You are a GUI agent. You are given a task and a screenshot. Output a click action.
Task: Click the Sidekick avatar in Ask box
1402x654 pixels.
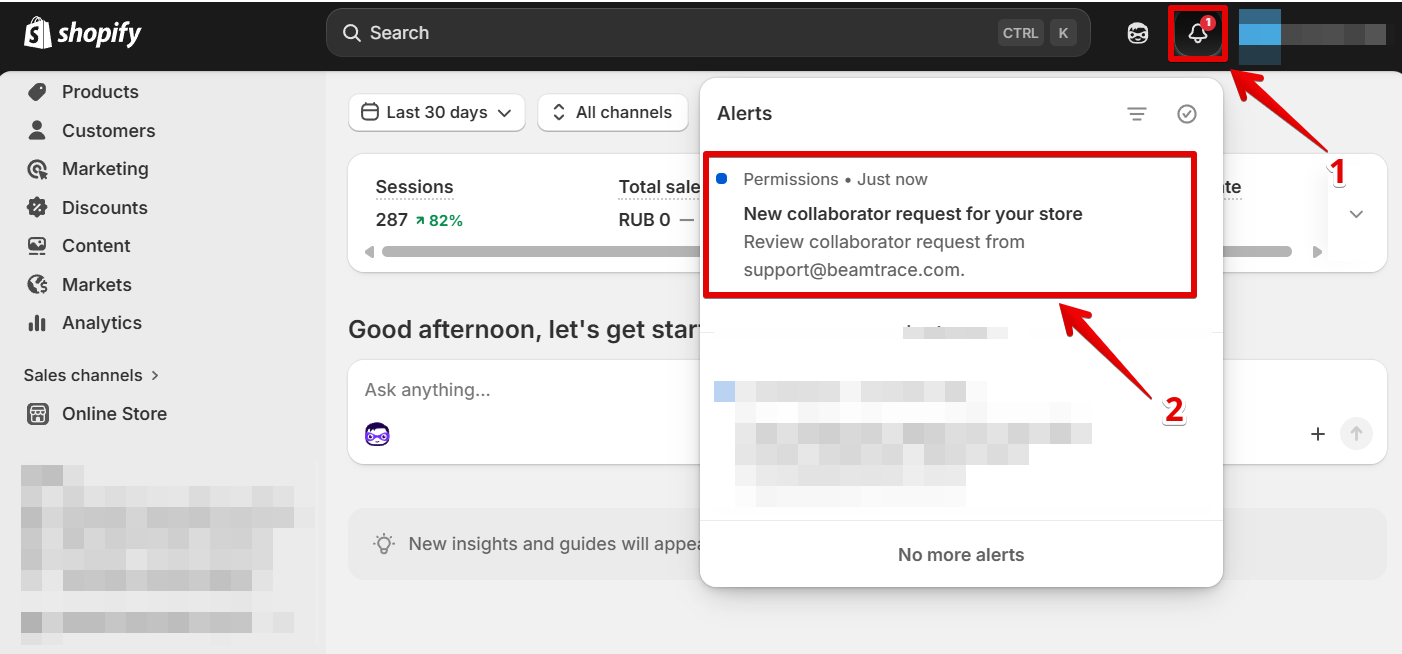(x=377, y=434)
